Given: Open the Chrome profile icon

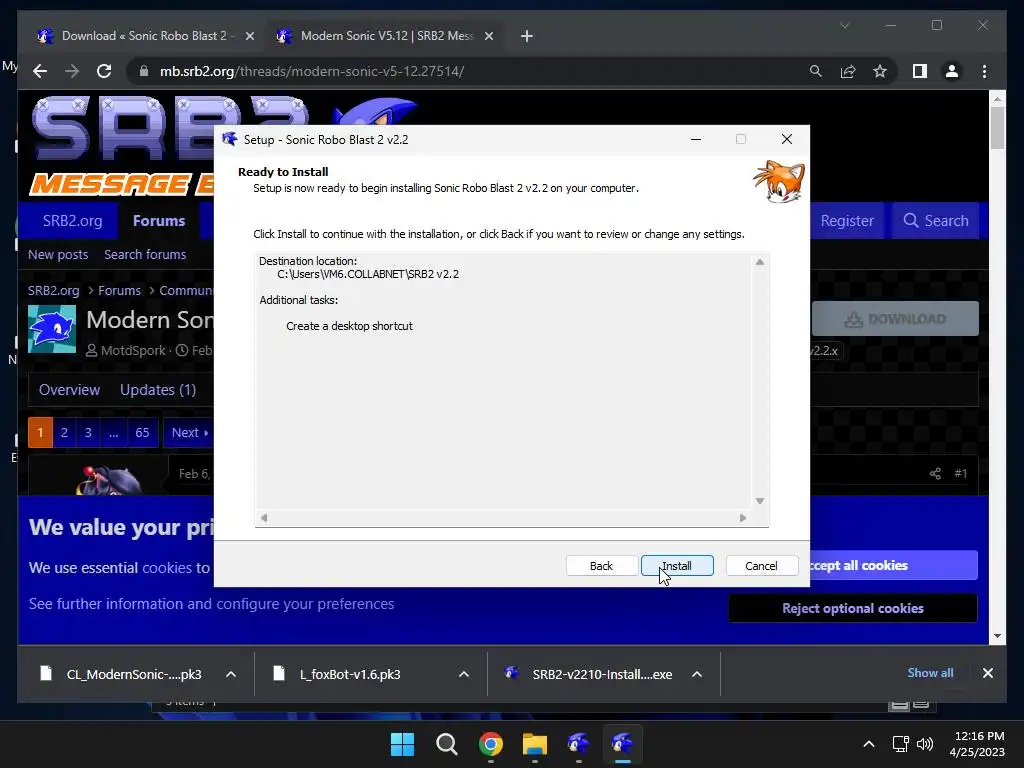Looking at the screenshot, I should (952, 71).
